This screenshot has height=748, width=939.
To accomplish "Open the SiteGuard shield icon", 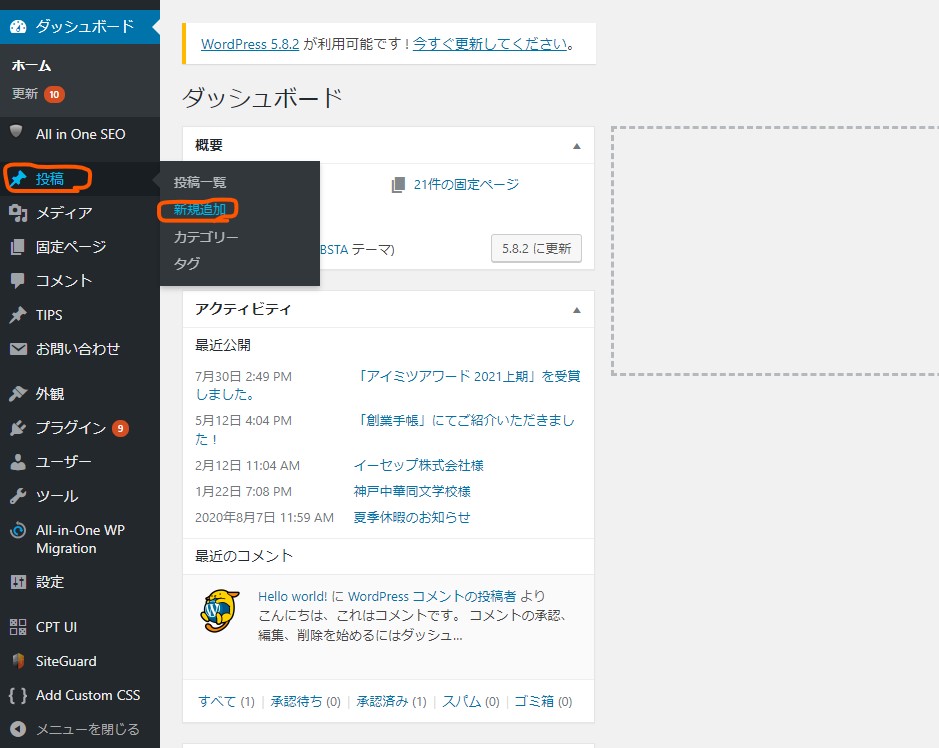I will [x=18, y=661].
